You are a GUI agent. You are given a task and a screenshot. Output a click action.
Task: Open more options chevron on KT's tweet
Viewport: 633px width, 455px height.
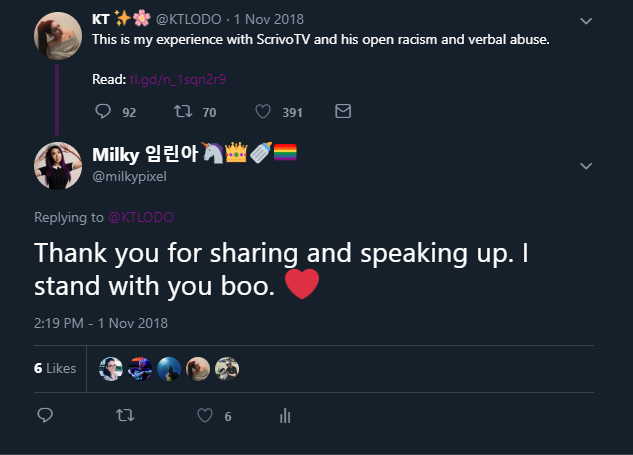tap(586, 21)
